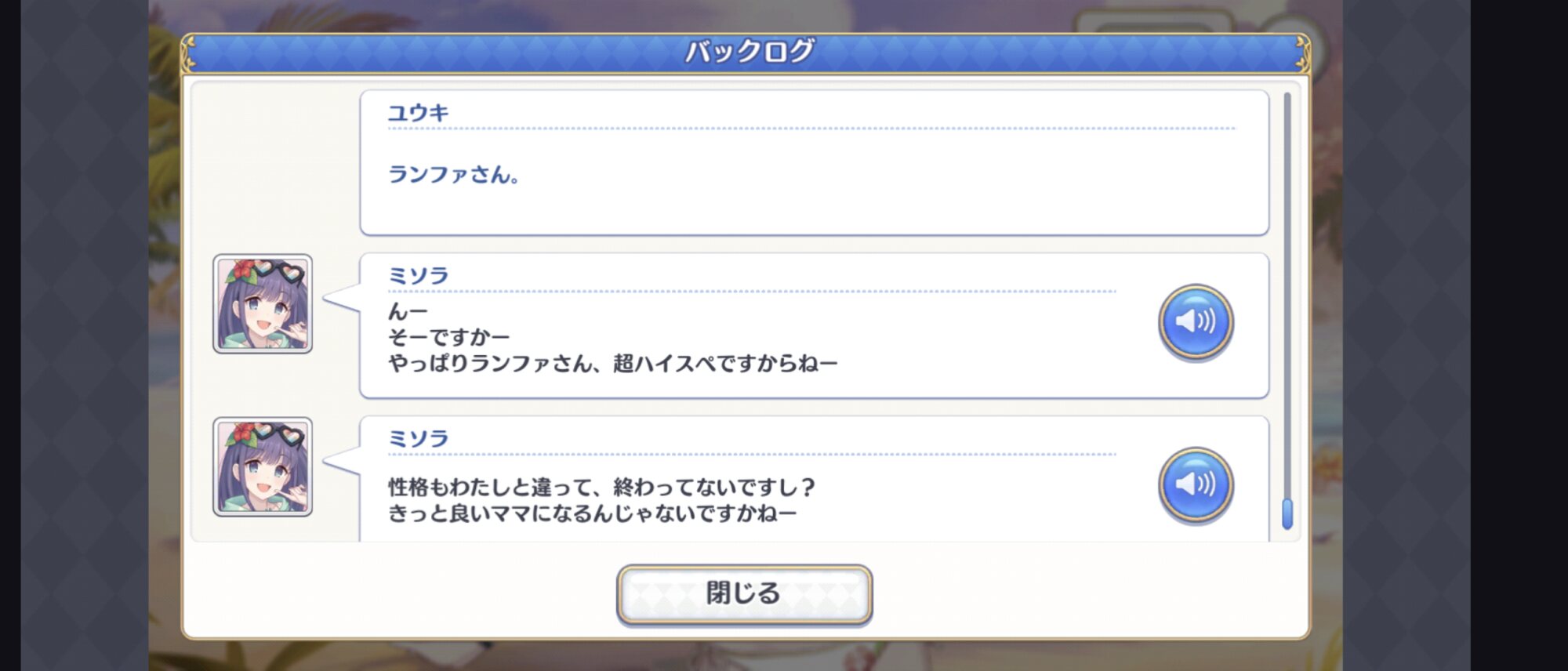Screen dimensions: 1568x671
Task: Click the gold ornament at title bar's left end
Action: coord(189,53)
